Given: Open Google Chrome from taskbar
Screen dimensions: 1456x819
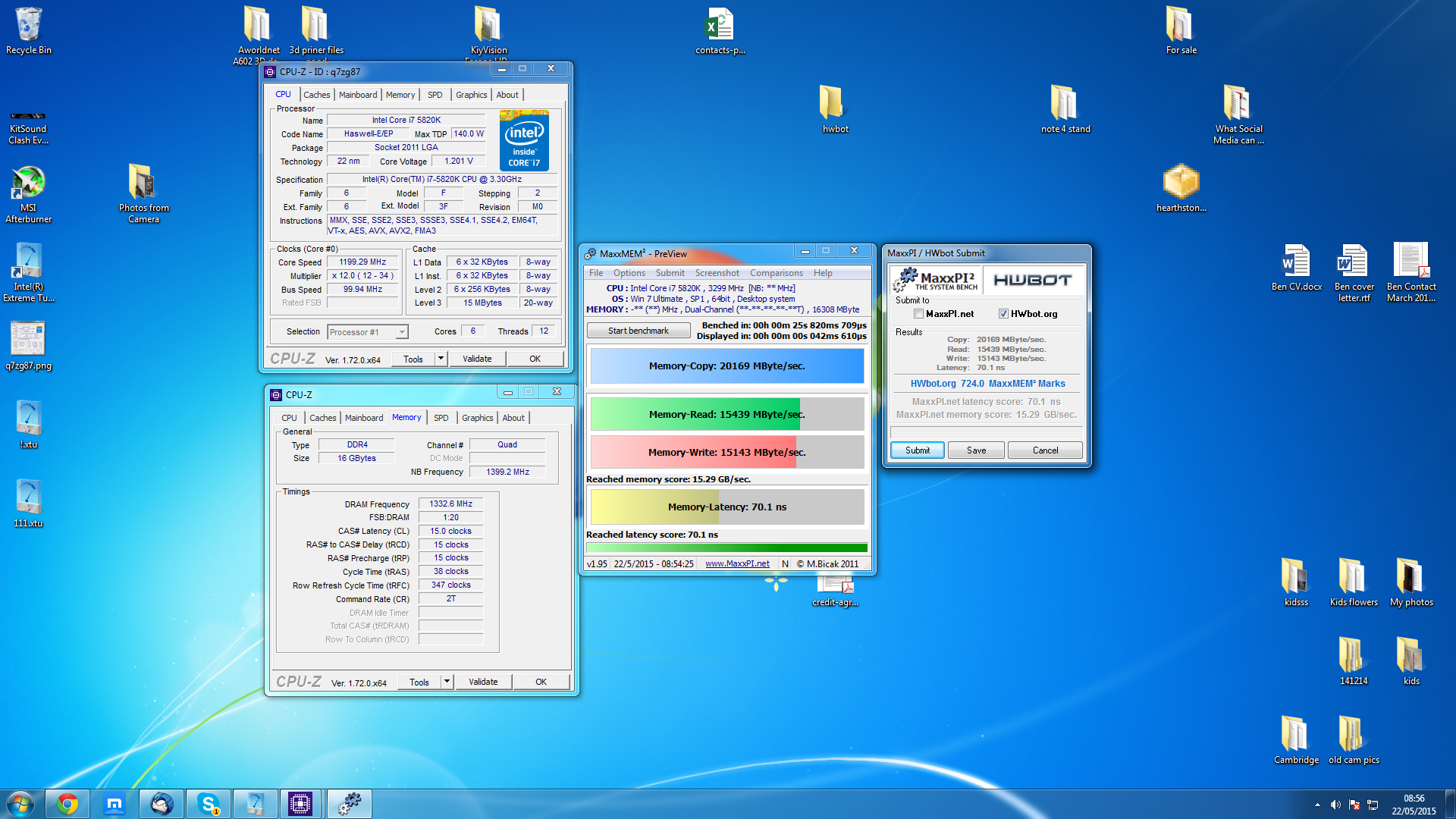Looking at the screenshot, I should pos(67,804).
